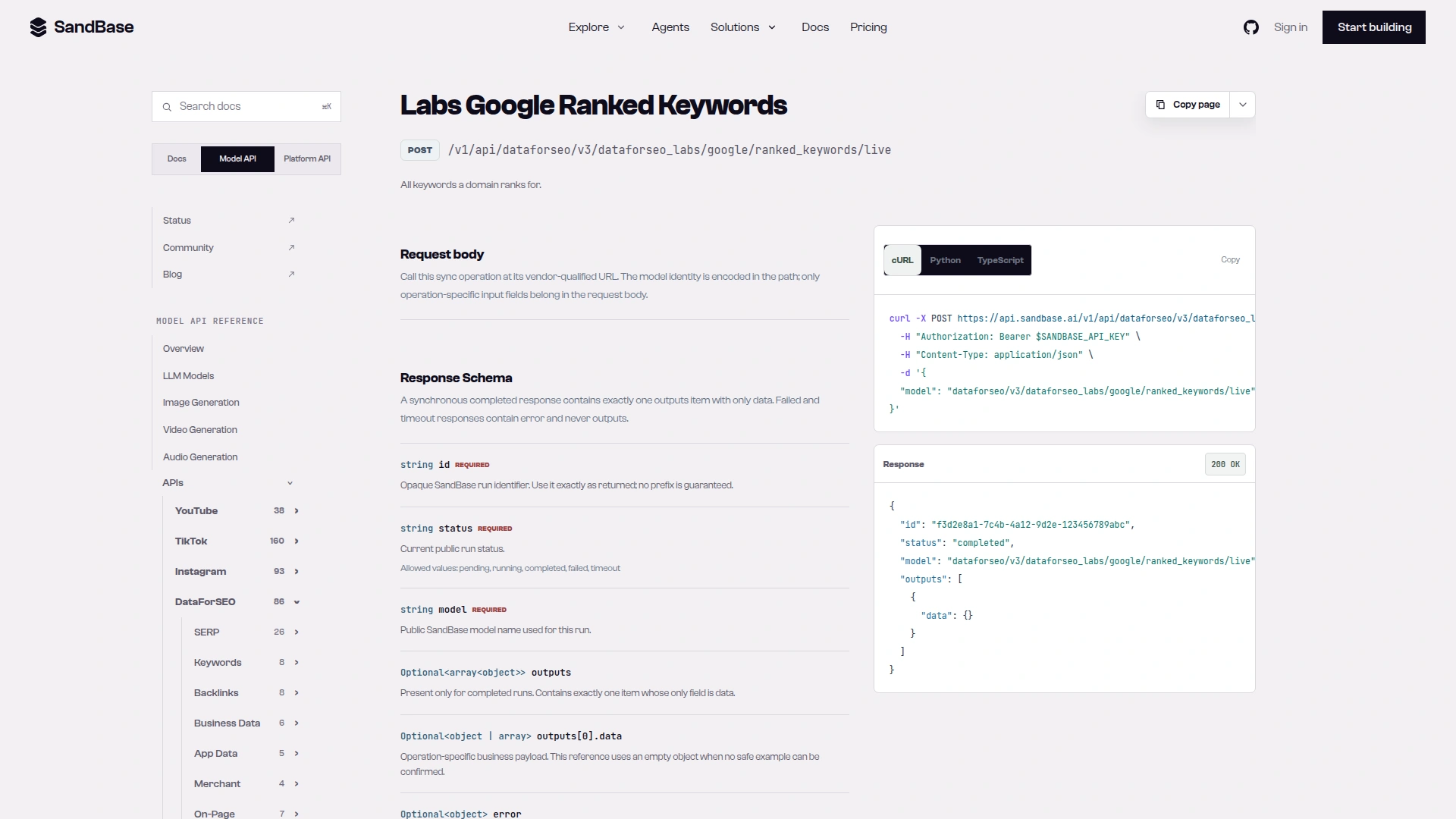Open the Overview reference page
The height and width of the screenshot is (819, 1456).
pos(184,349)
